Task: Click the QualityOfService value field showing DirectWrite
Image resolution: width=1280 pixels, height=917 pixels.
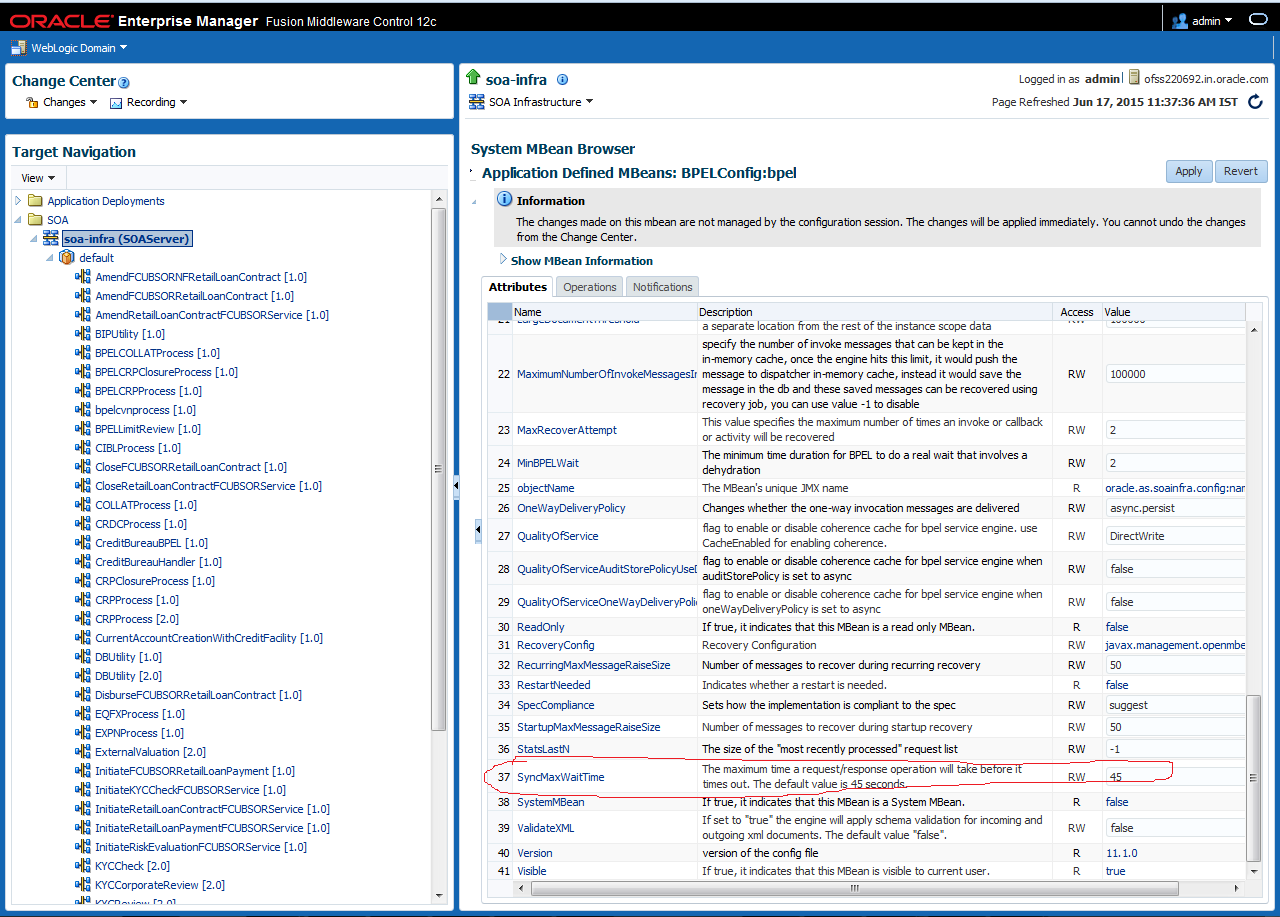Action: 1176,536
